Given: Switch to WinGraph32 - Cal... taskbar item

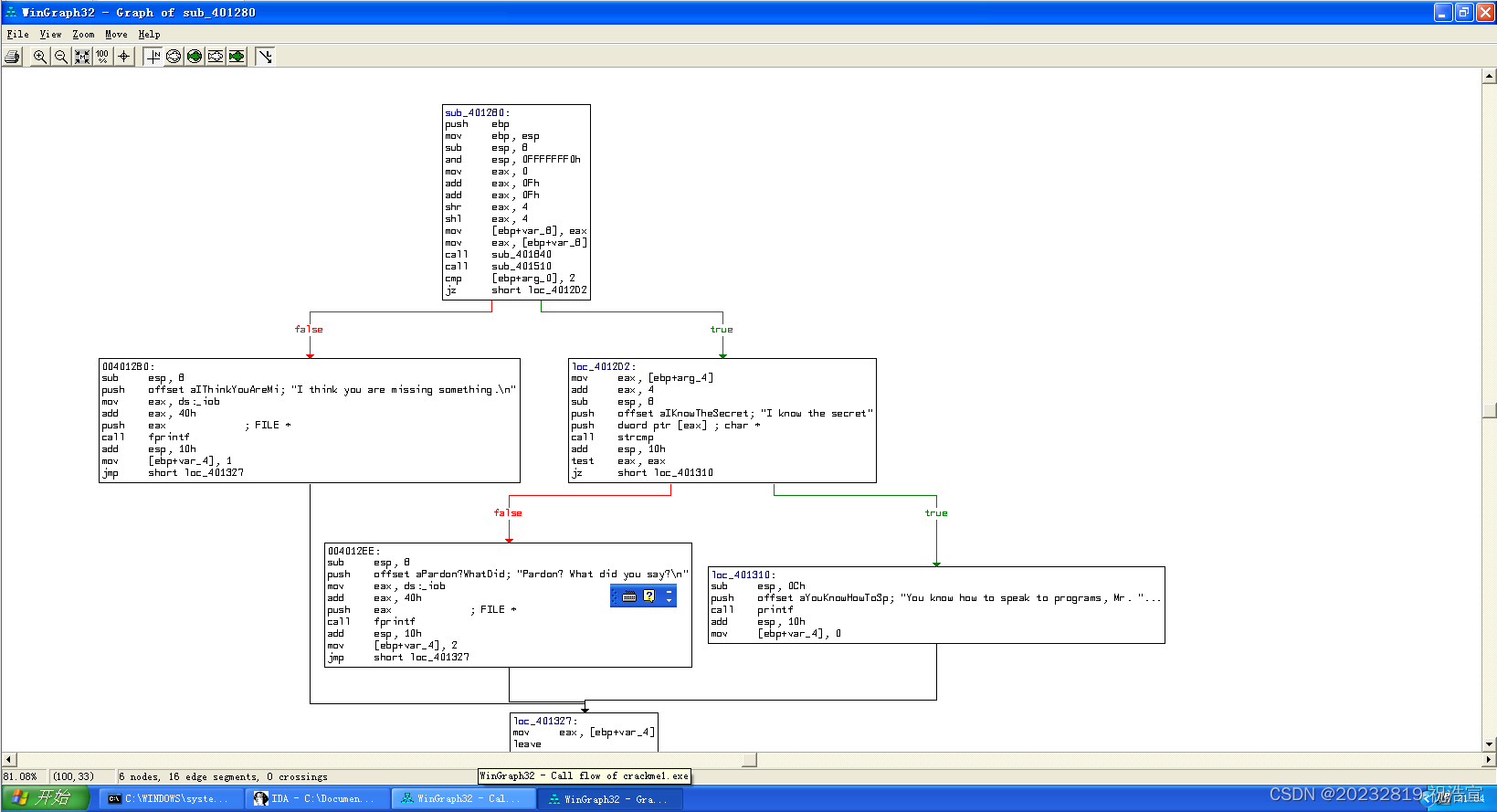Looking at the screenshot, I should click(x=464, y=798).
